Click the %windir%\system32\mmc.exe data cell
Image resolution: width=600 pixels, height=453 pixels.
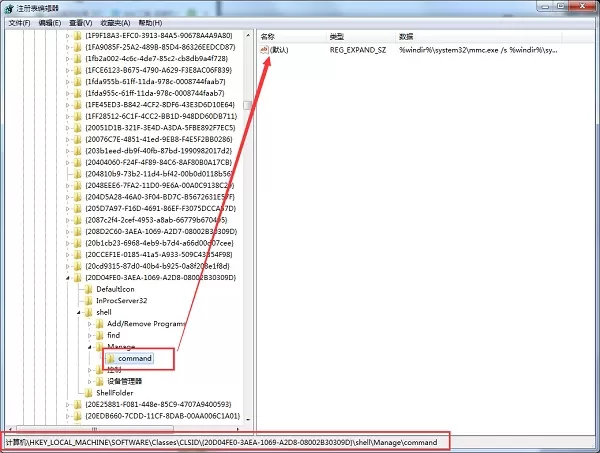(x=478, y=50)
